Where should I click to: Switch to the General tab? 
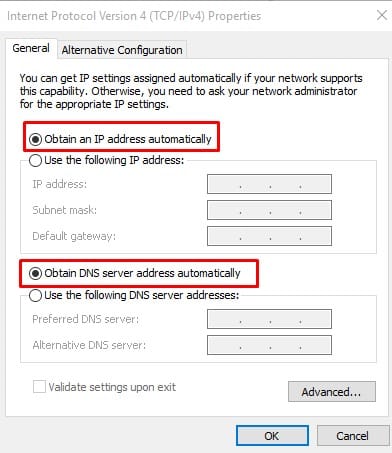(31, 48)
